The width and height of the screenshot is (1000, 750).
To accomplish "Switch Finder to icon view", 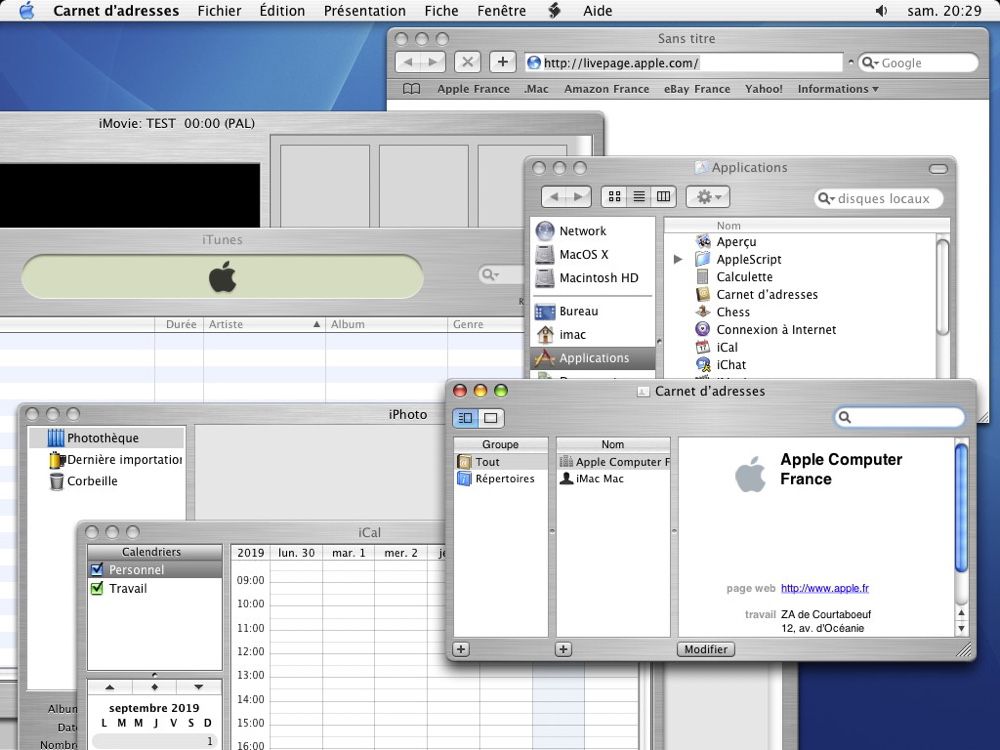I will pyautogui.click(x=614, y=196).
